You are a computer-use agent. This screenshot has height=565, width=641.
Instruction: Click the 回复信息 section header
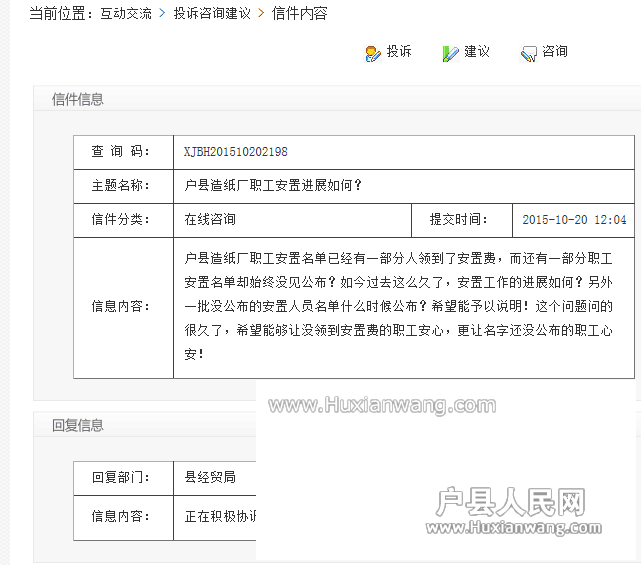coord(78,426)
